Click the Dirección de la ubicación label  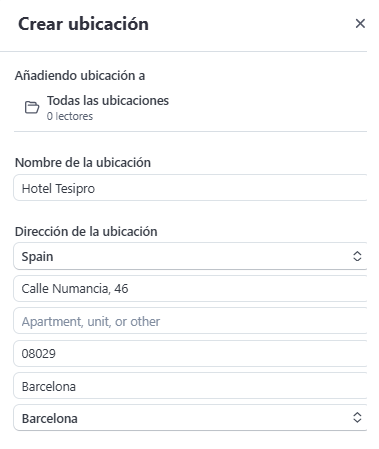click(x=86, y=231)
